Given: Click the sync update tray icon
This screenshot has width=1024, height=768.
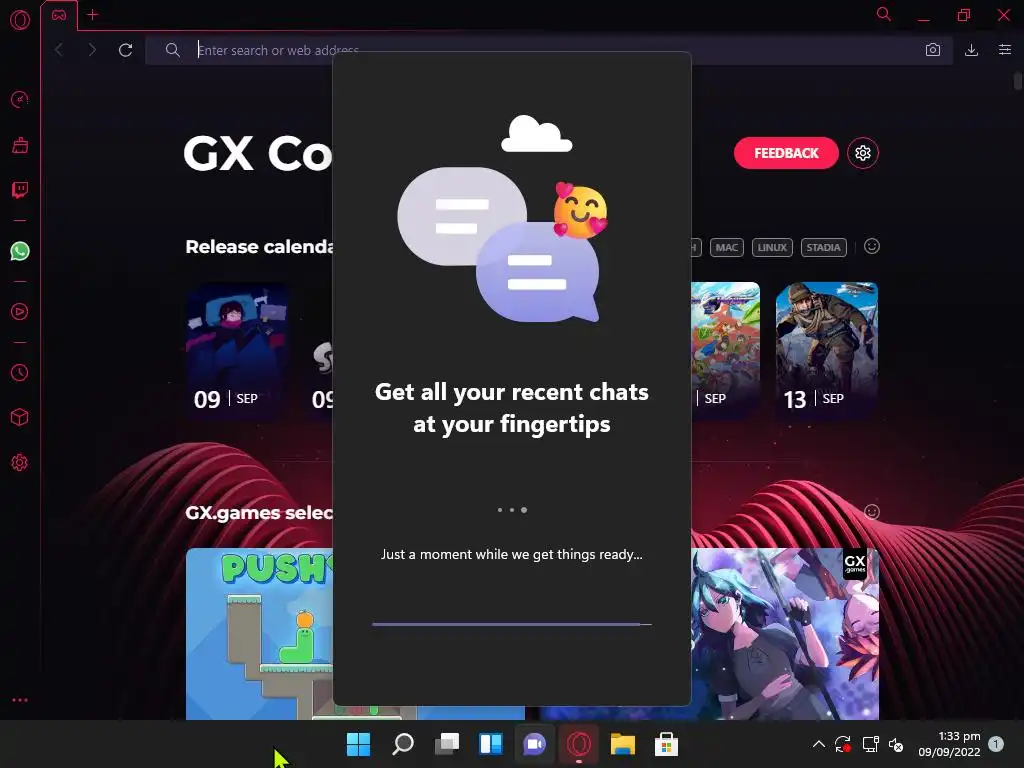Looking at the screenshot, I should click(843, 744).
